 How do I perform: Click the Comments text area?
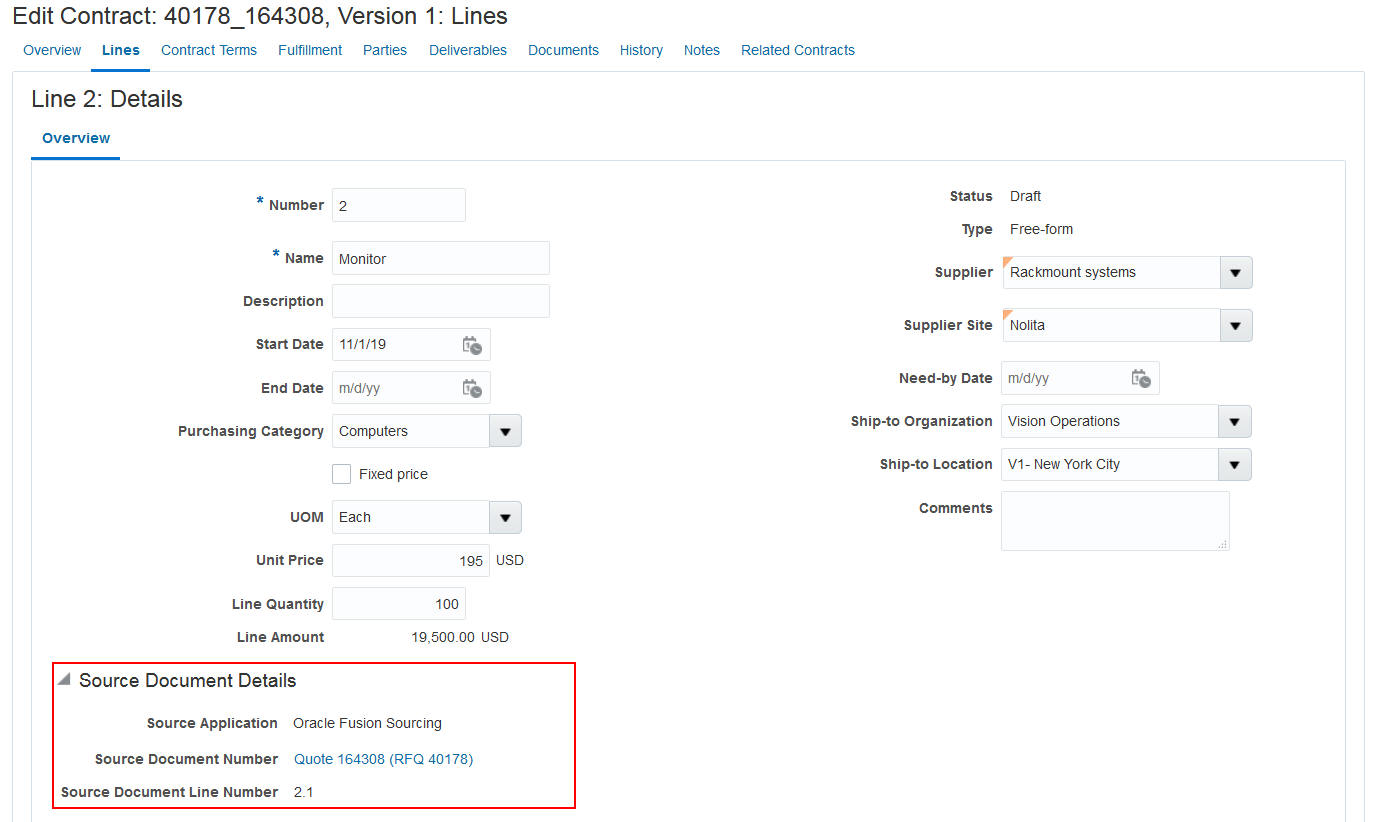(x=1115, y=520)
